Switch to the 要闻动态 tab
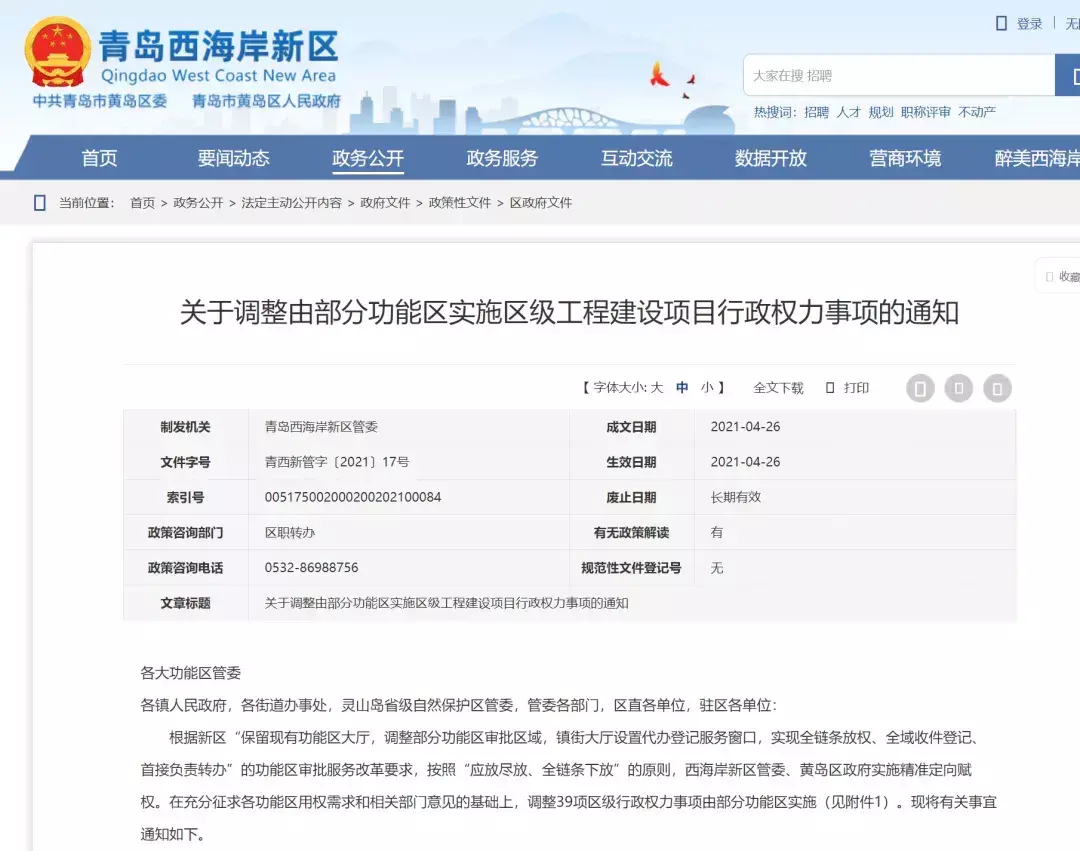Image resolution: width=1080 pixels, height=851 pixels. pyautogui.click(x=231, y=158)
